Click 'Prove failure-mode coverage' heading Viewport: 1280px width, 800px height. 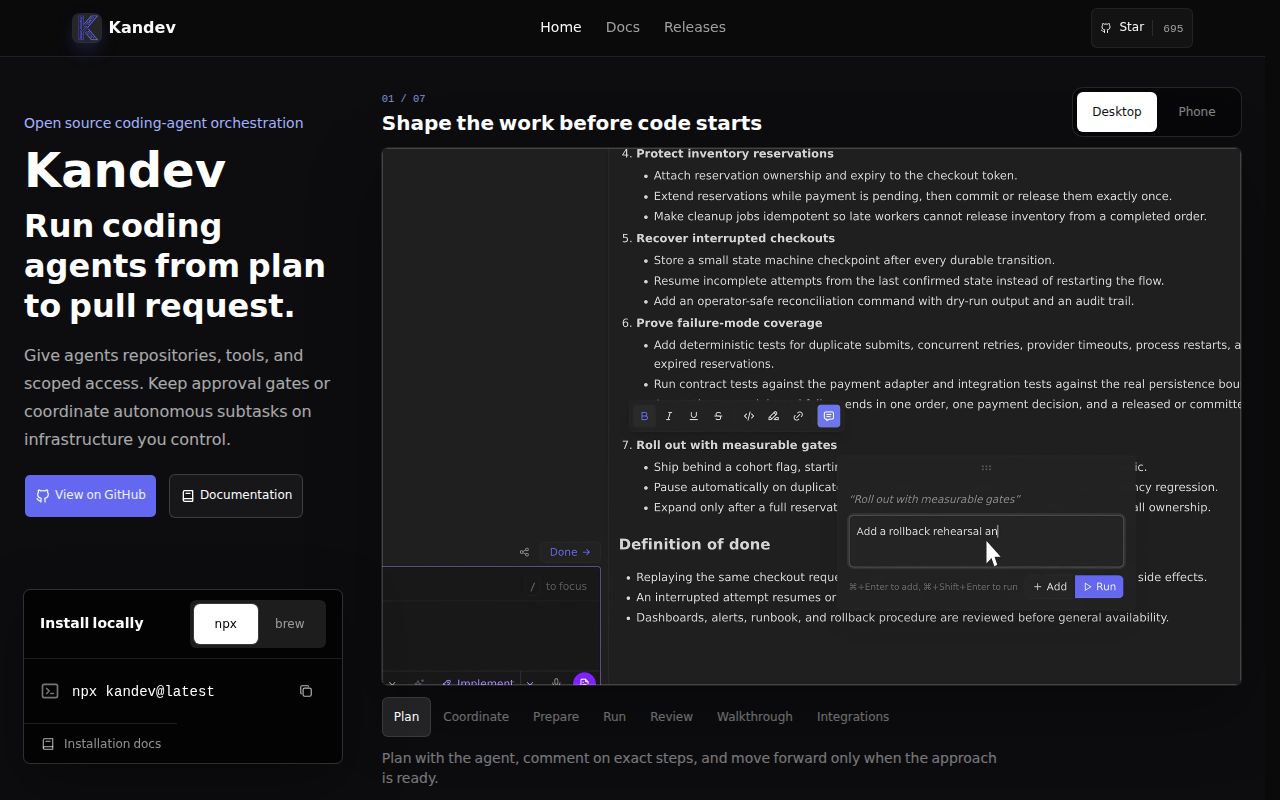729,323
